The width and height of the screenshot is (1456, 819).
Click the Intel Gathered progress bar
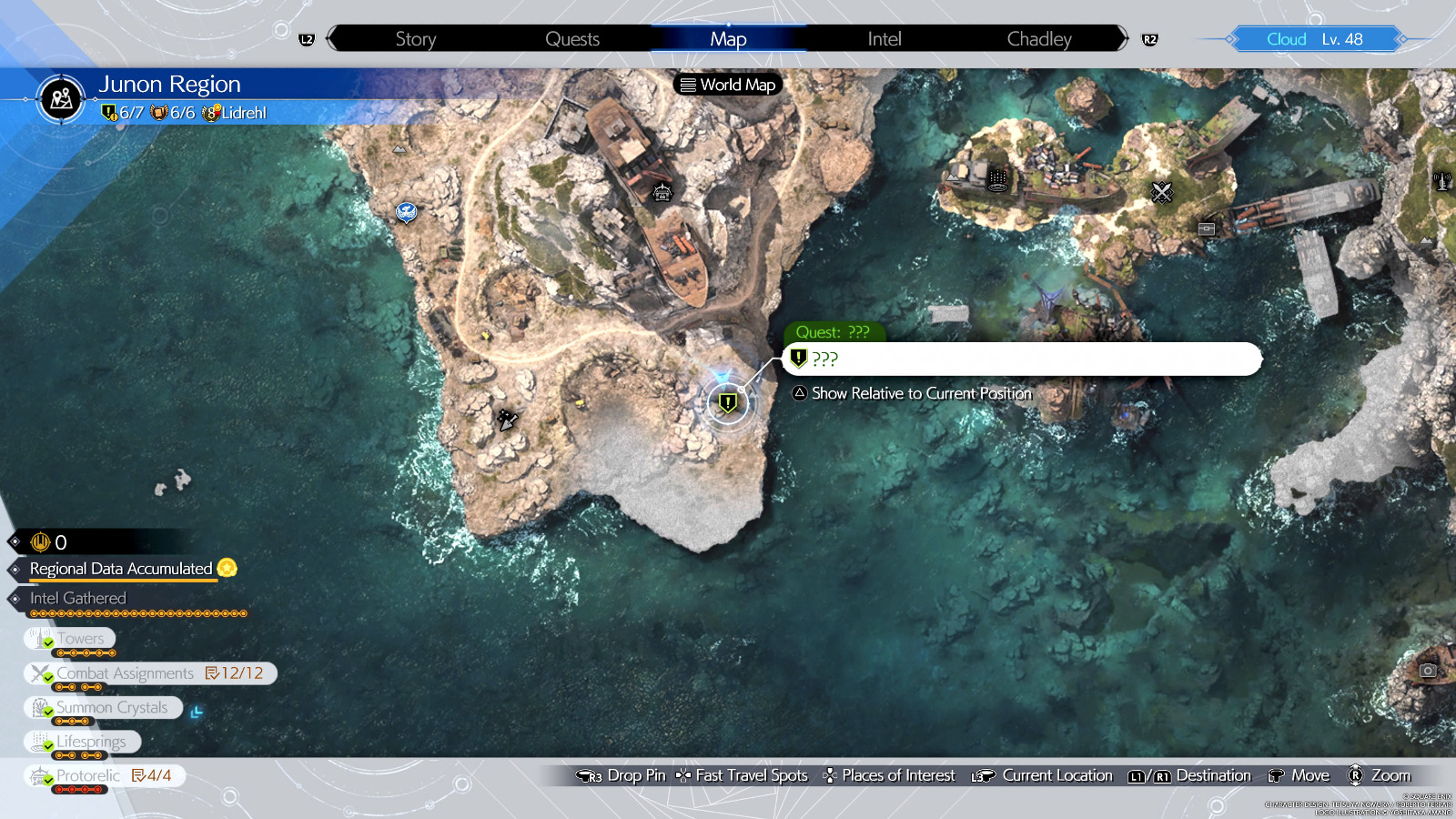138,614
